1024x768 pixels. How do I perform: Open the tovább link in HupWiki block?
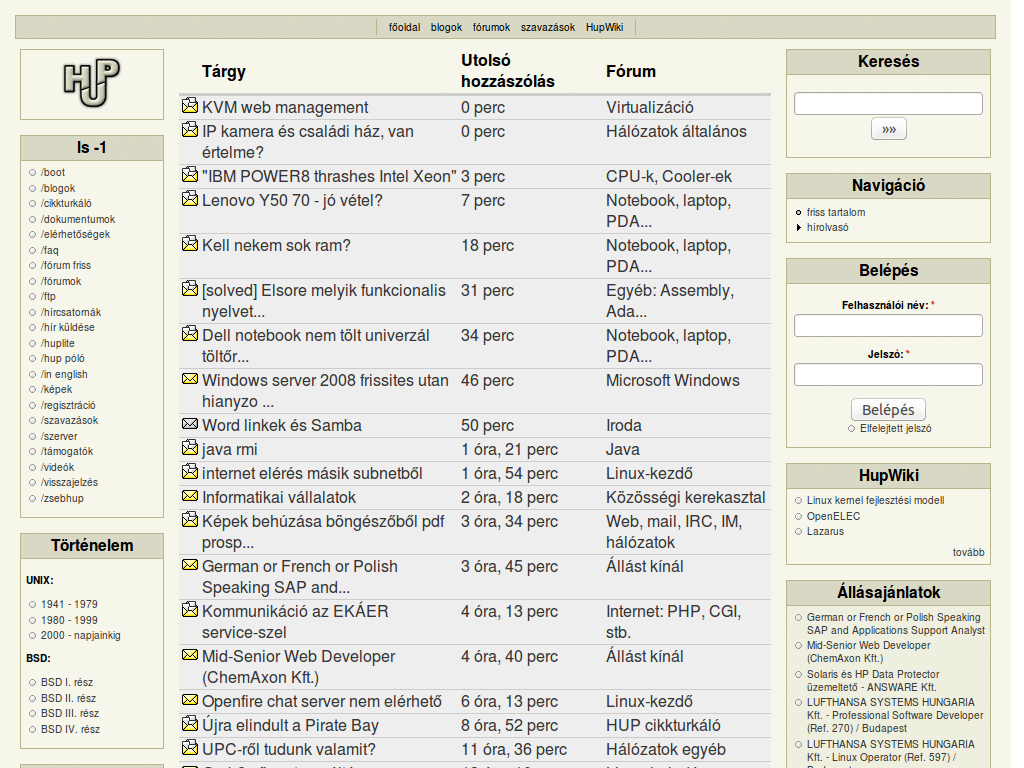tap(968, 552)
